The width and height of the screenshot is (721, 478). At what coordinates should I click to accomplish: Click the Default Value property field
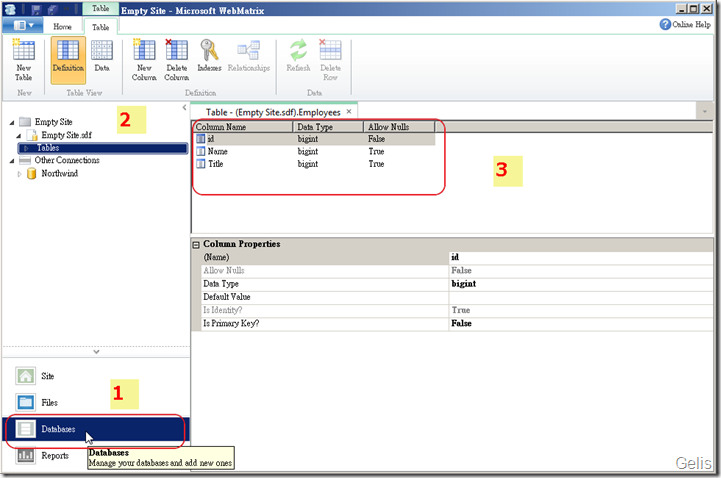pyautogui.click(x=581, y=297)
